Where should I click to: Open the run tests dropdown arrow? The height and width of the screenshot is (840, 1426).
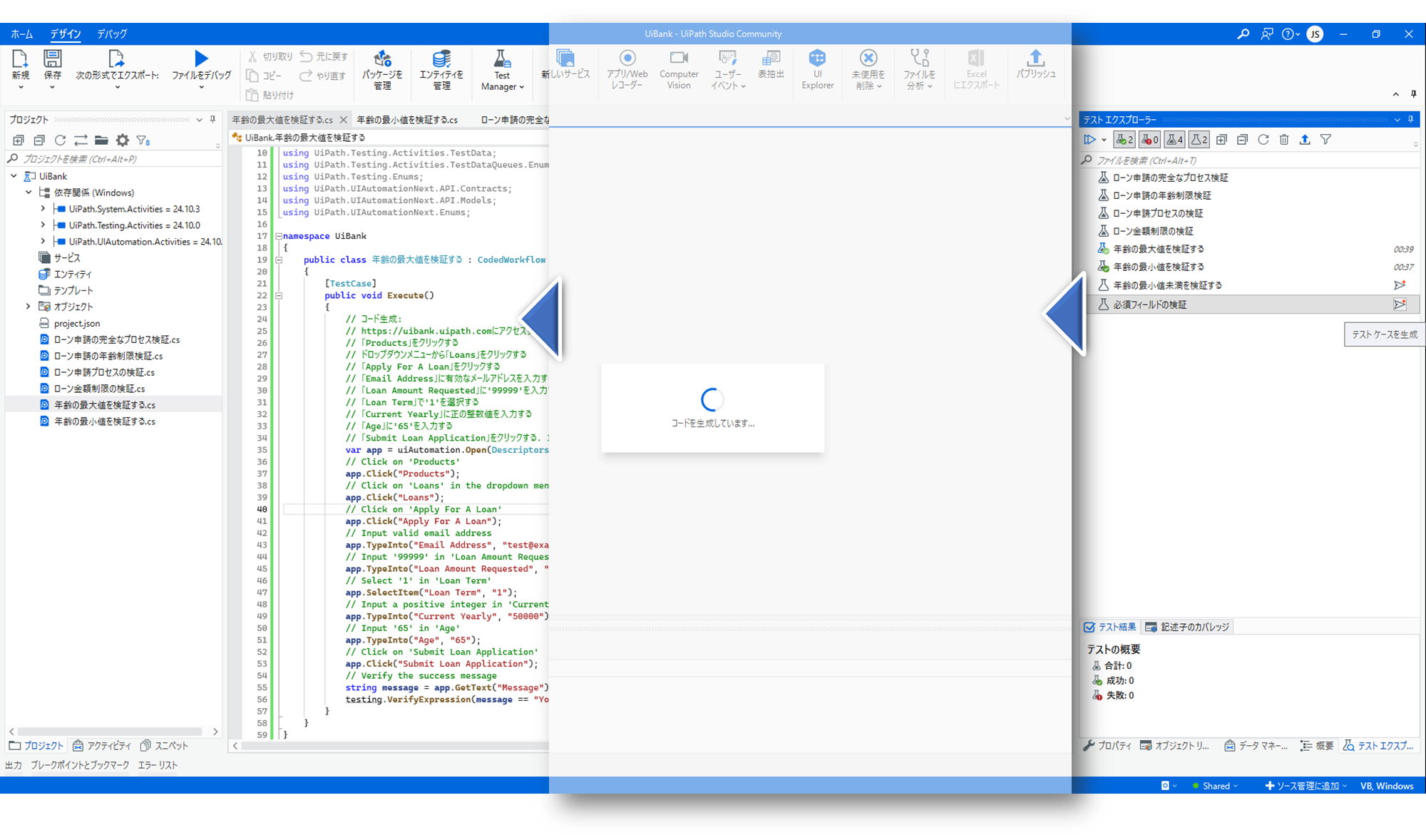pyautogui.click(x=1104, y=140)
